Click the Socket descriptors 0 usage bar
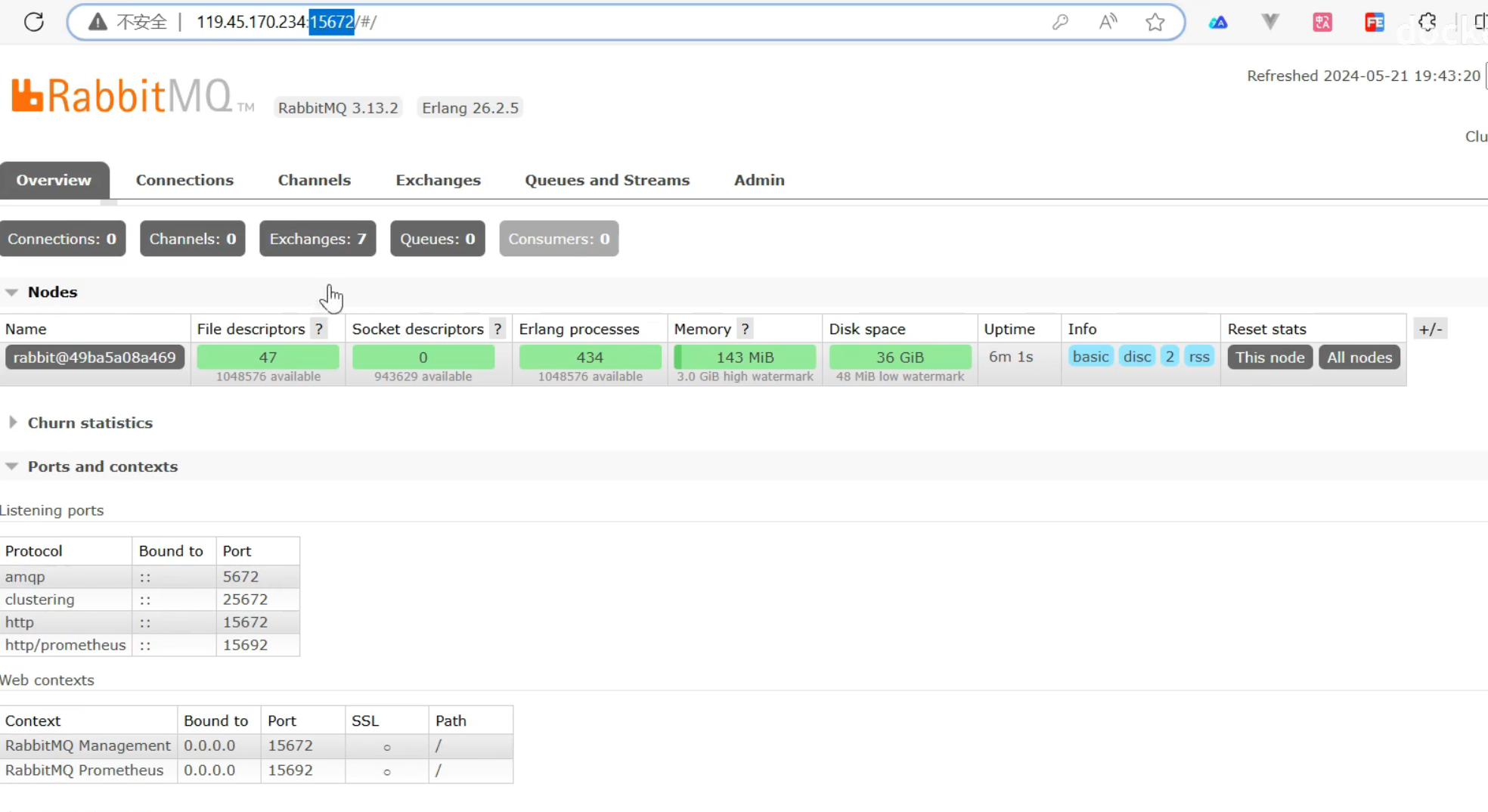 pyautogui.click(x=423, y=357)
